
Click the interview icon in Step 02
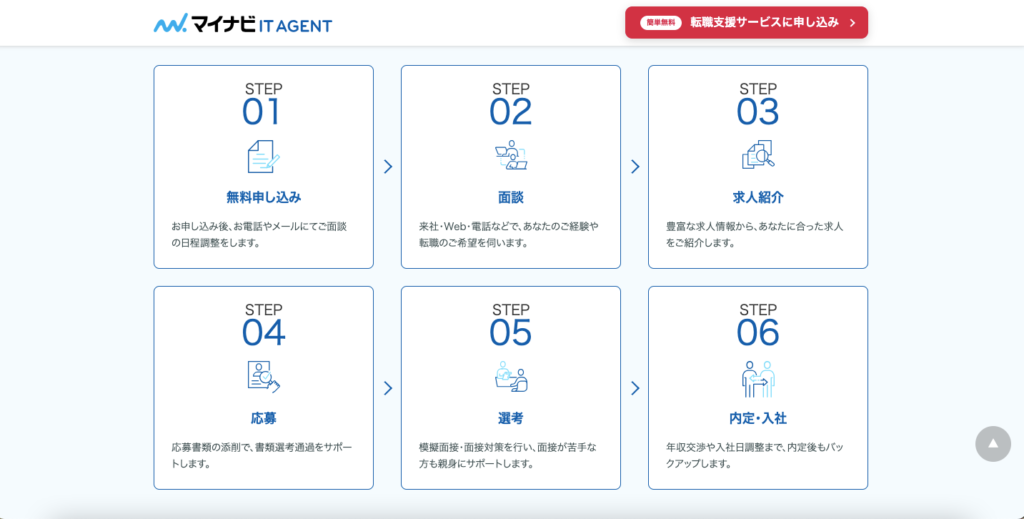coord(511,156)
